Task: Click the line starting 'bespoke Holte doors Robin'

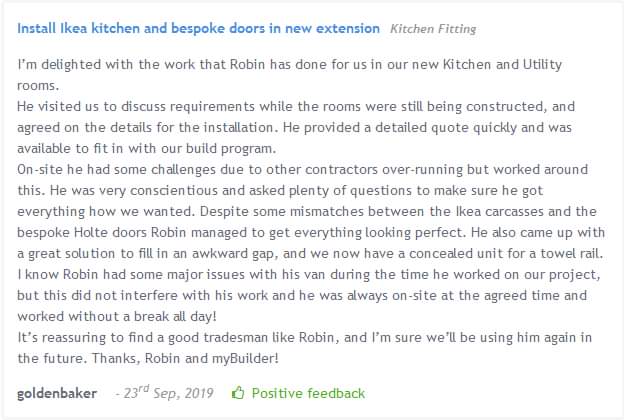Action: click(311, 232)
